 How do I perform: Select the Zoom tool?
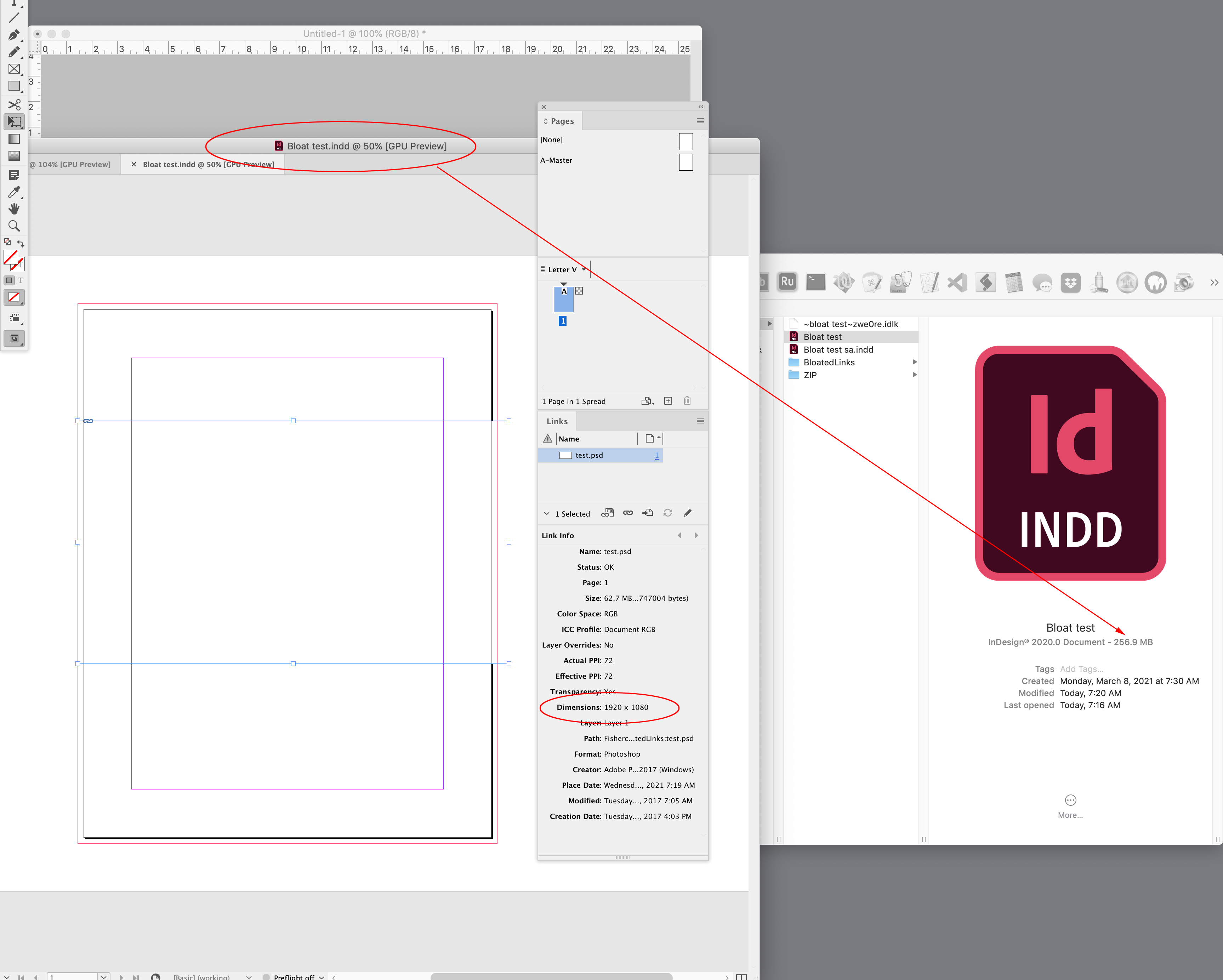pos(14,226)
